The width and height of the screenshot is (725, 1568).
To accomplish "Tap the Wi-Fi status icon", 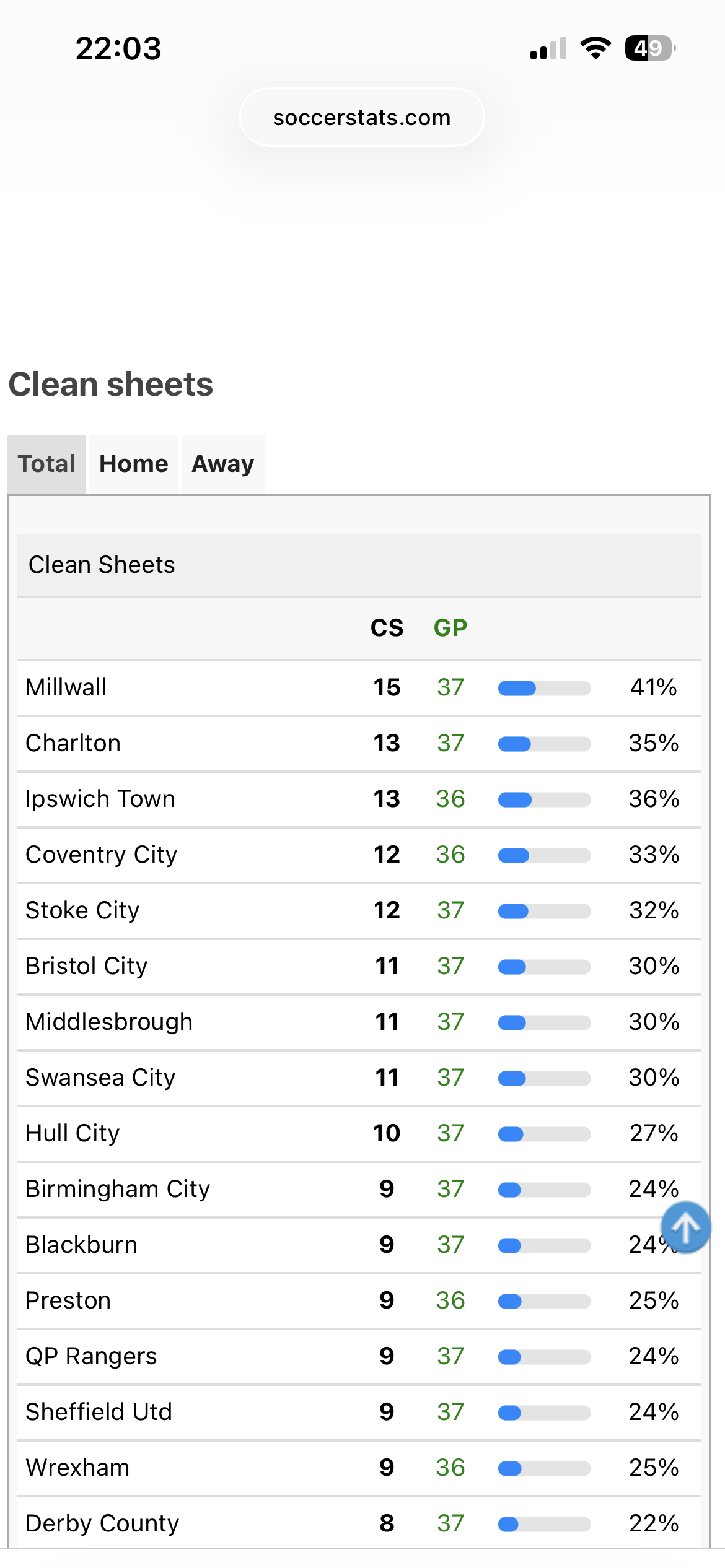I will (595, 48).
